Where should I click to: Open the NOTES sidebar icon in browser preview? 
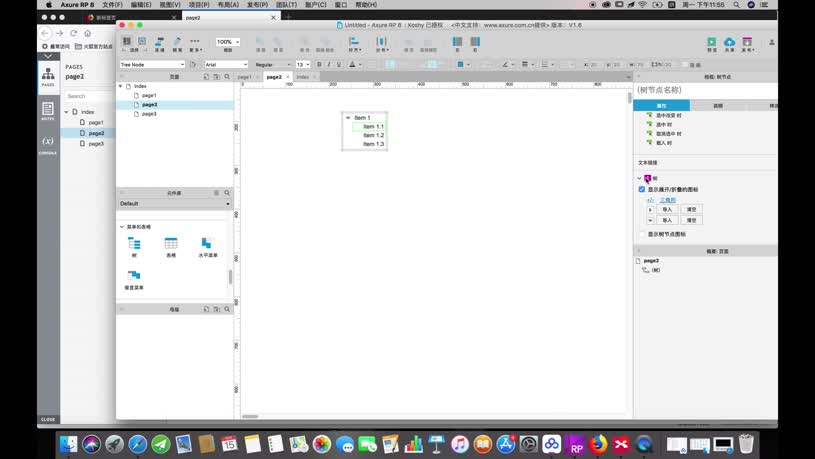[48, 111]
